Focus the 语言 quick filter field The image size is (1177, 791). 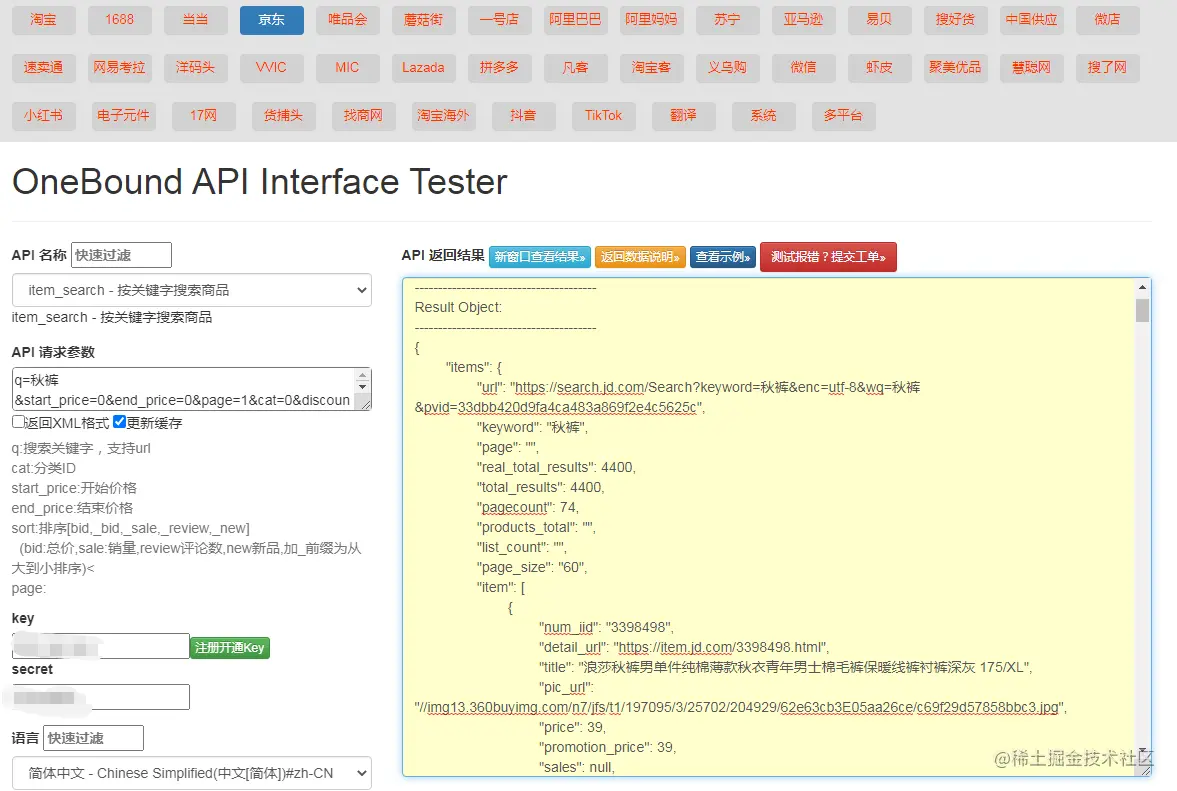93,738
